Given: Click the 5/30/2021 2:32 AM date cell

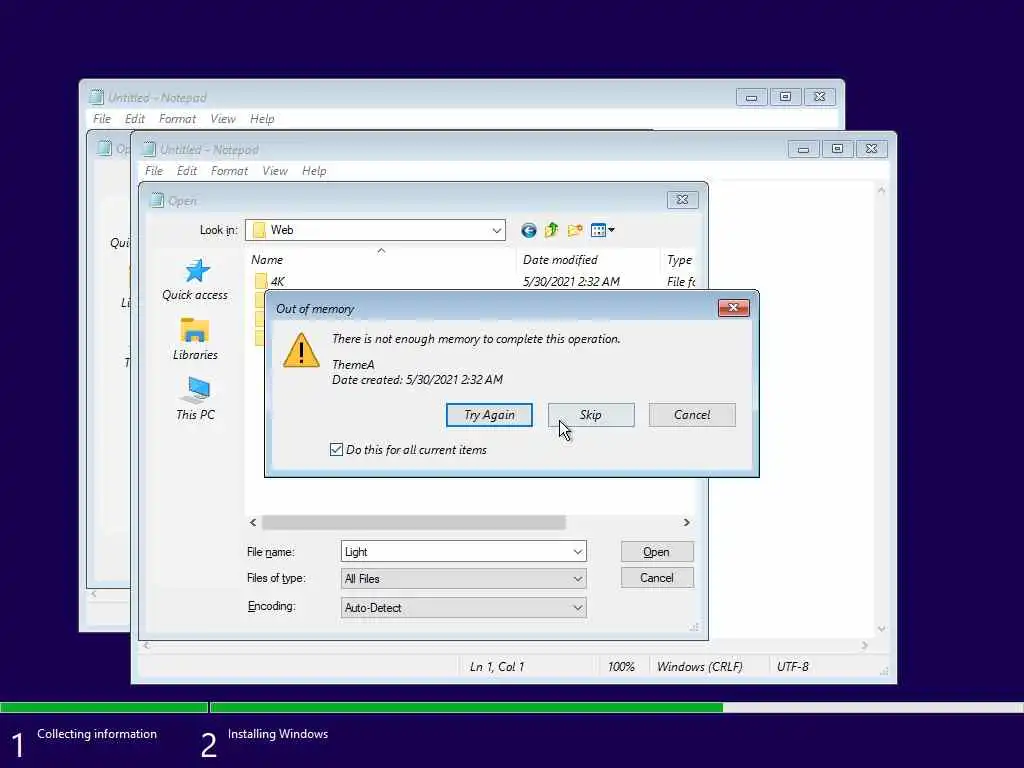Looking at the screenshot, I should 571,281.
